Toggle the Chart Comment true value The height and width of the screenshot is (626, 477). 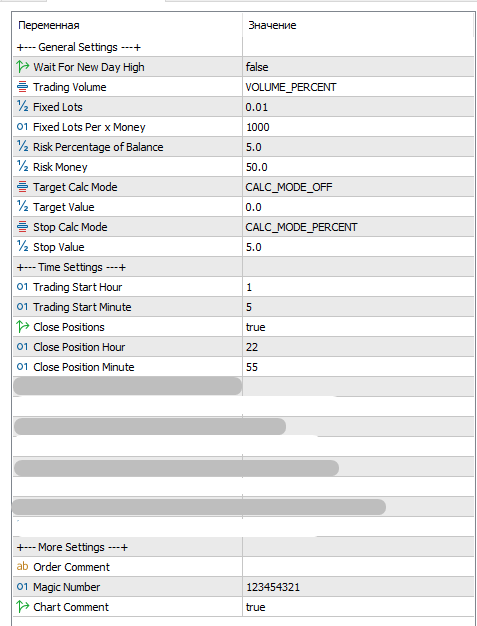tap(358, 607)
